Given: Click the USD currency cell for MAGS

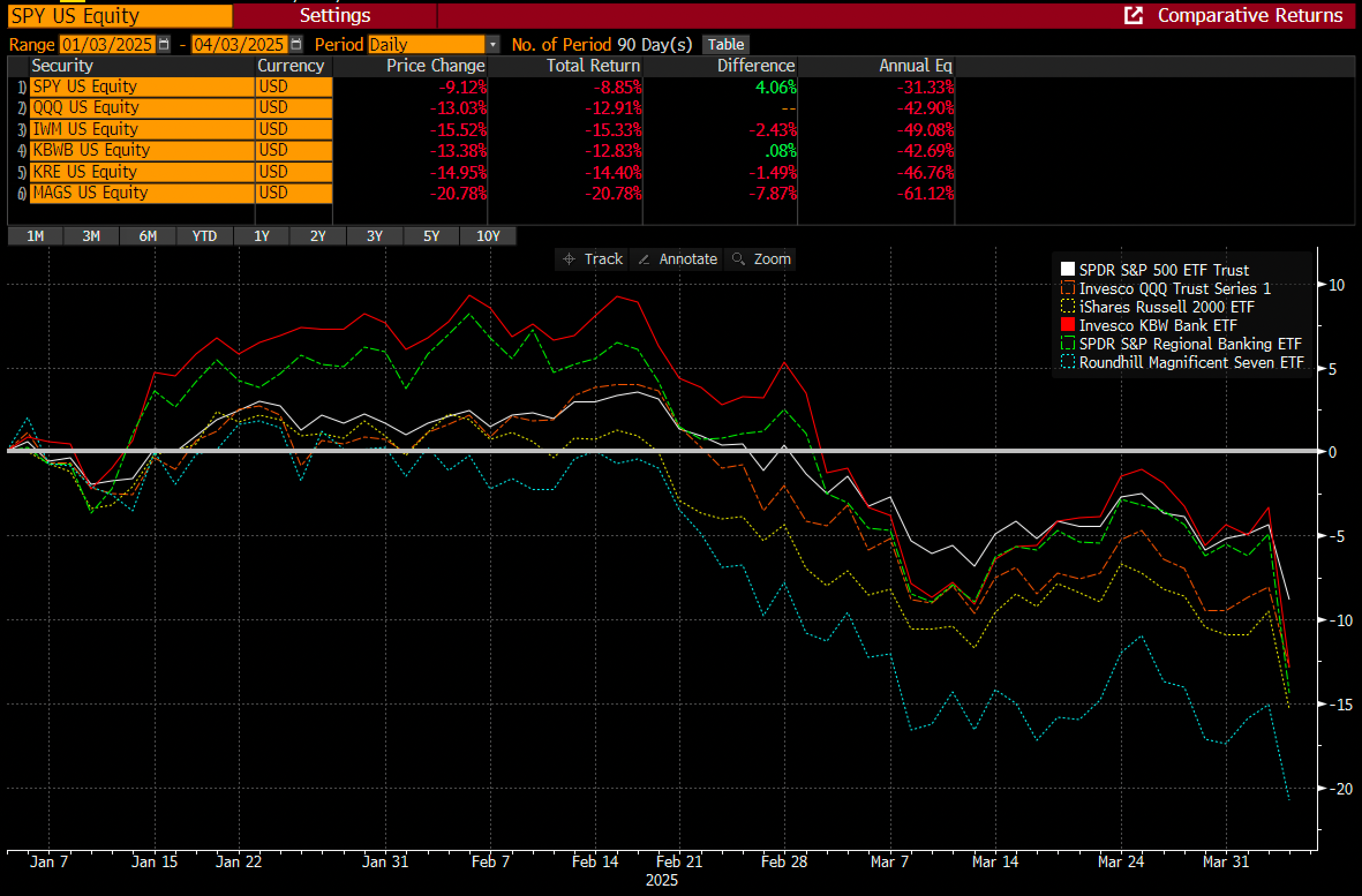Looking at the screenshot, I should click(294, 193).
